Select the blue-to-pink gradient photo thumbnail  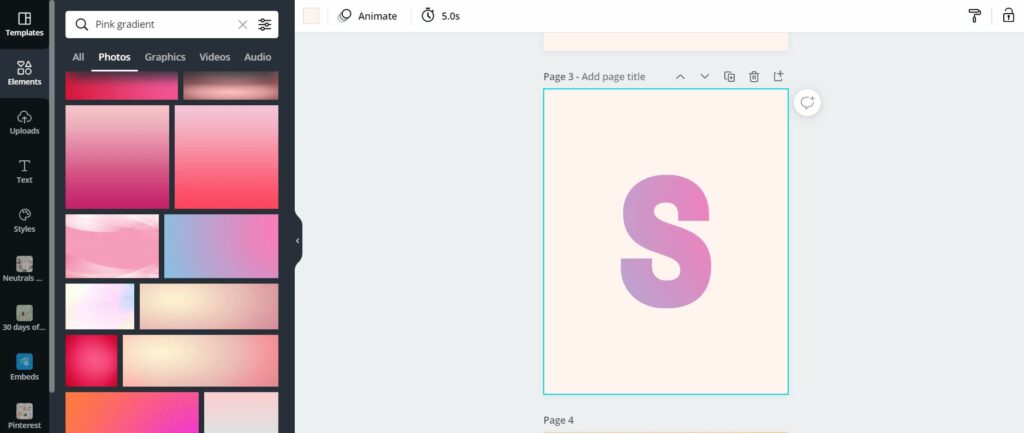click(x=221, y=246)
